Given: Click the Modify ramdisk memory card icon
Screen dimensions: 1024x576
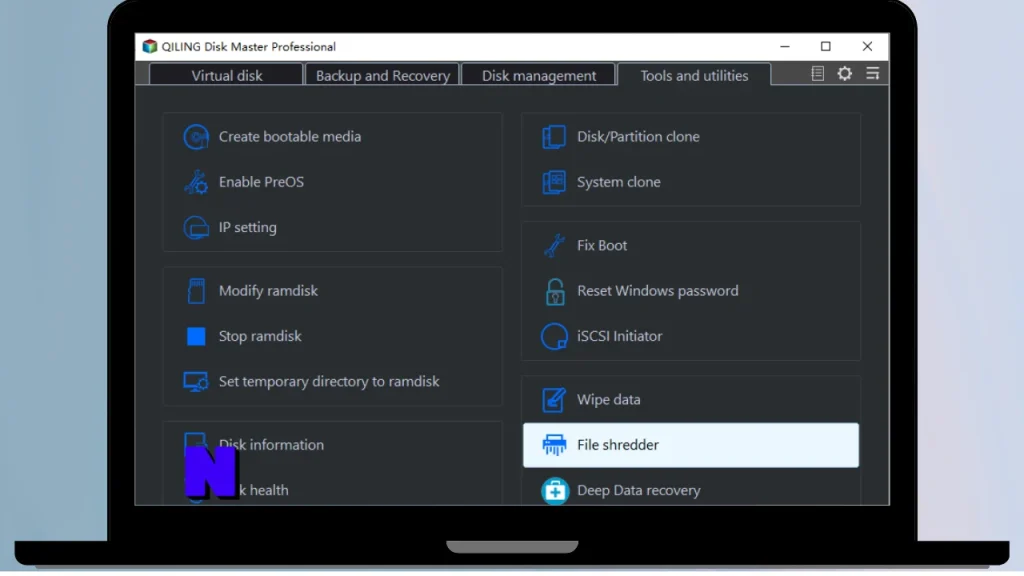Looking at the screenshot, I should tap(196, 291).
